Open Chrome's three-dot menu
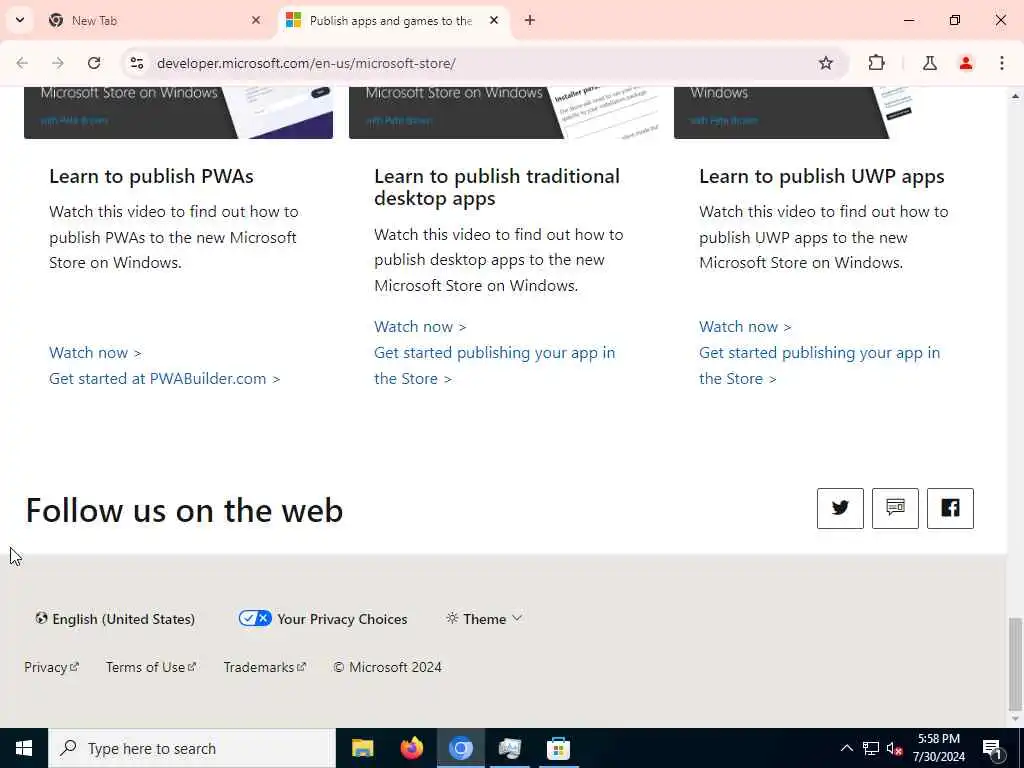The height and width of the screenshot is (768, 1024). click(x=1002, y=63)
